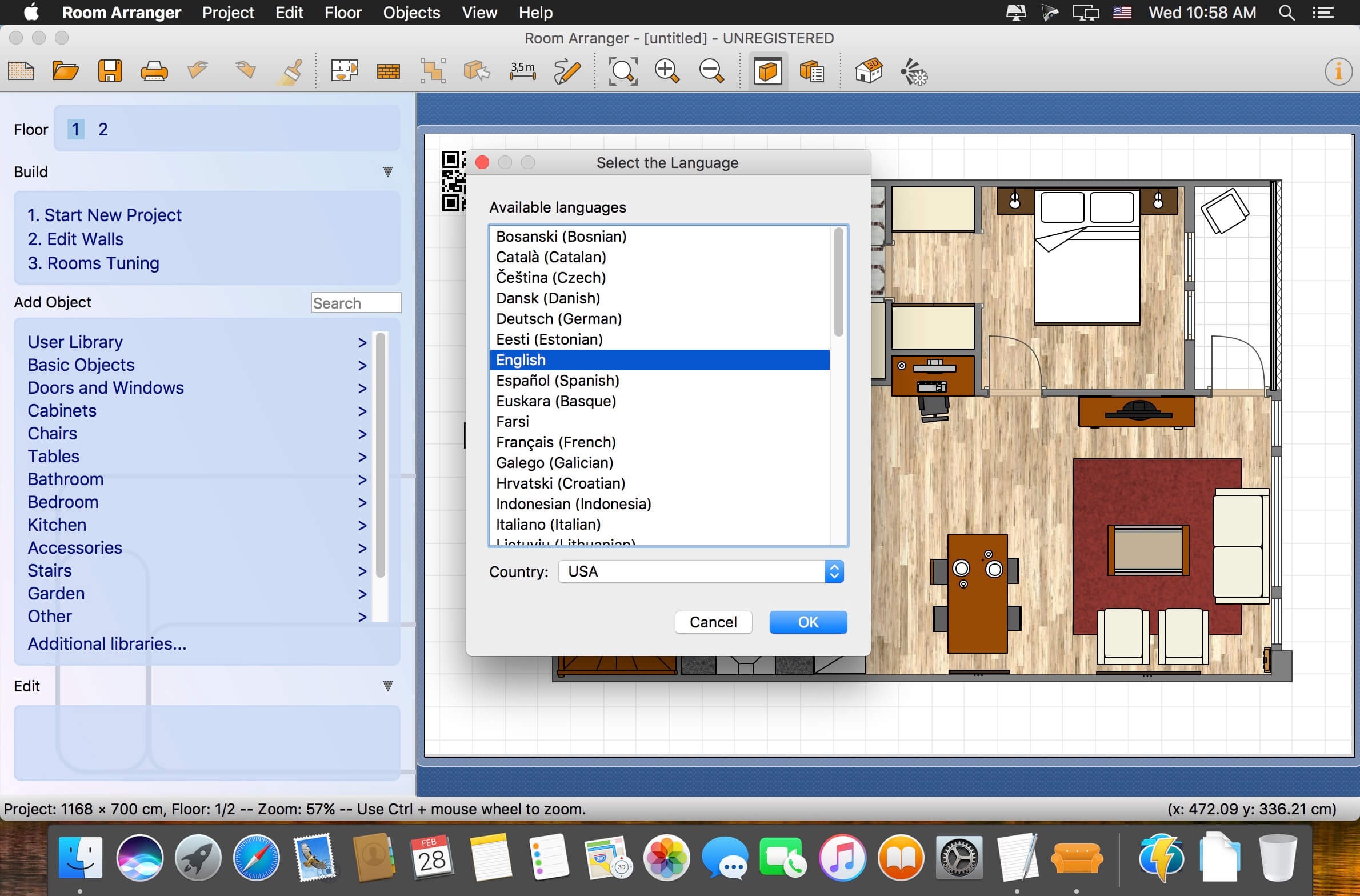Collapse the Build section triangle
1360x896 pixels.
point(387,171)
